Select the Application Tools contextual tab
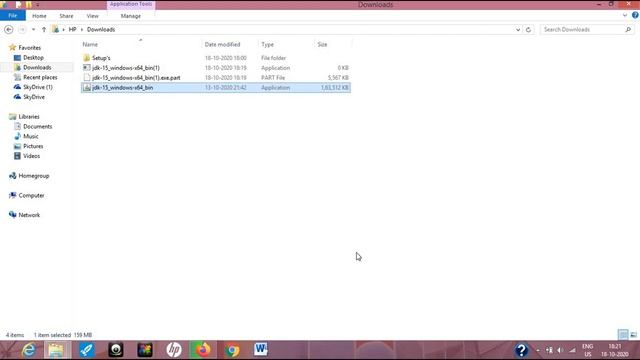 (131, 4)
